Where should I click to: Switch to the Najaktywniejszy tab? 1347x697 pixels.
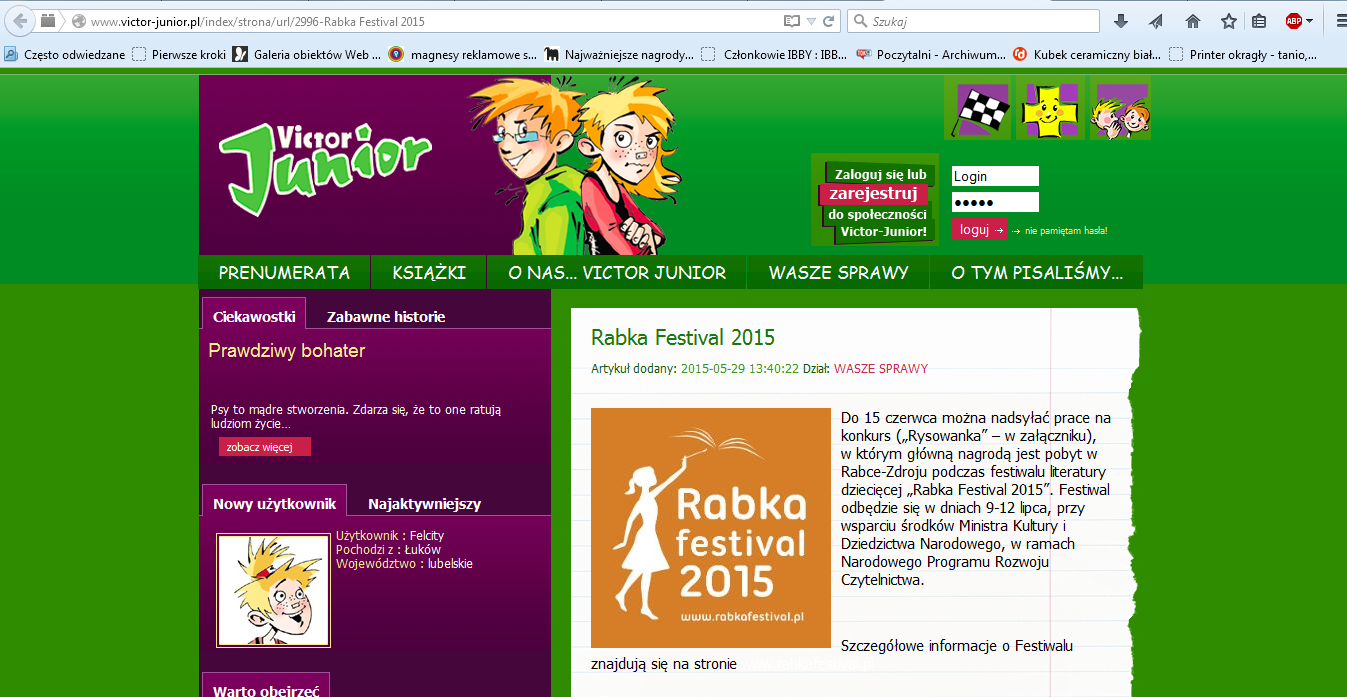[x=424, y=504]
